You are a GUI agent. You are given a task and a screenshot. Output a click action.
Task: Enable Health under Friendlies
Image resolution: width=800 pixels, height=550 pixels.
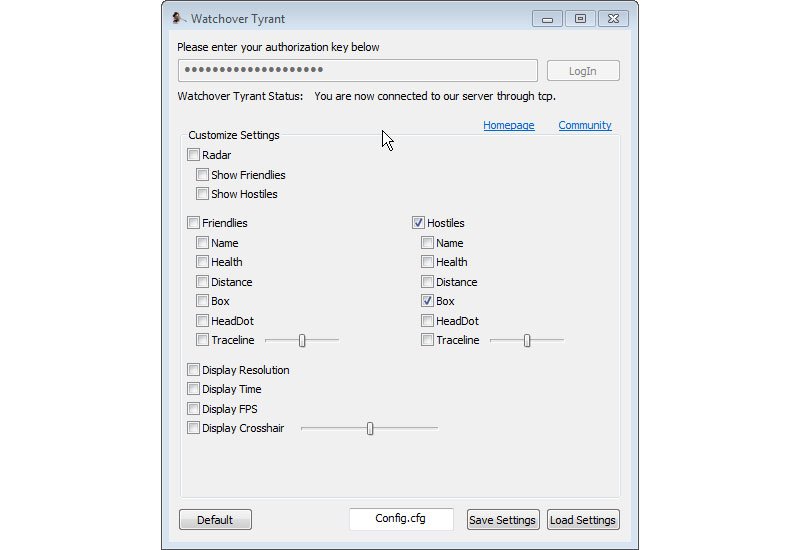pos(202,262)
